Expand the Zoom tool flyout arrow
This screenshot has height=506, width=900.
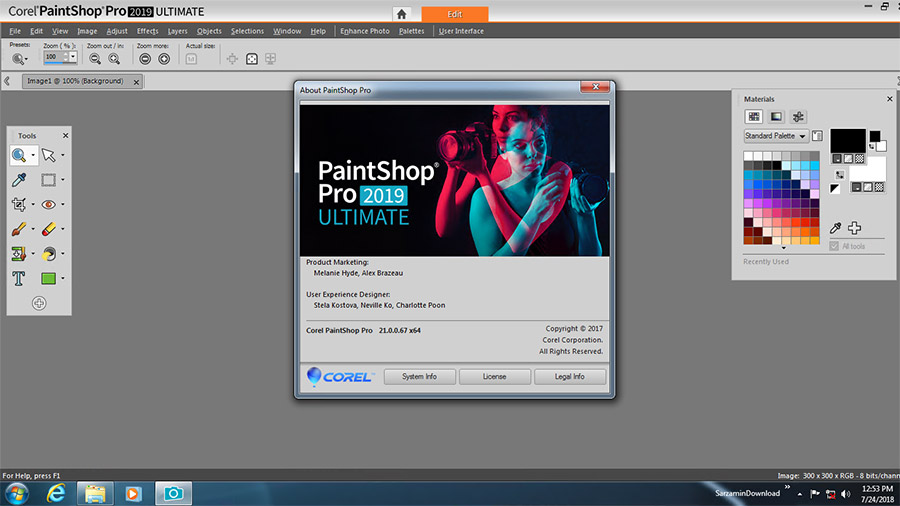point(33,155)
